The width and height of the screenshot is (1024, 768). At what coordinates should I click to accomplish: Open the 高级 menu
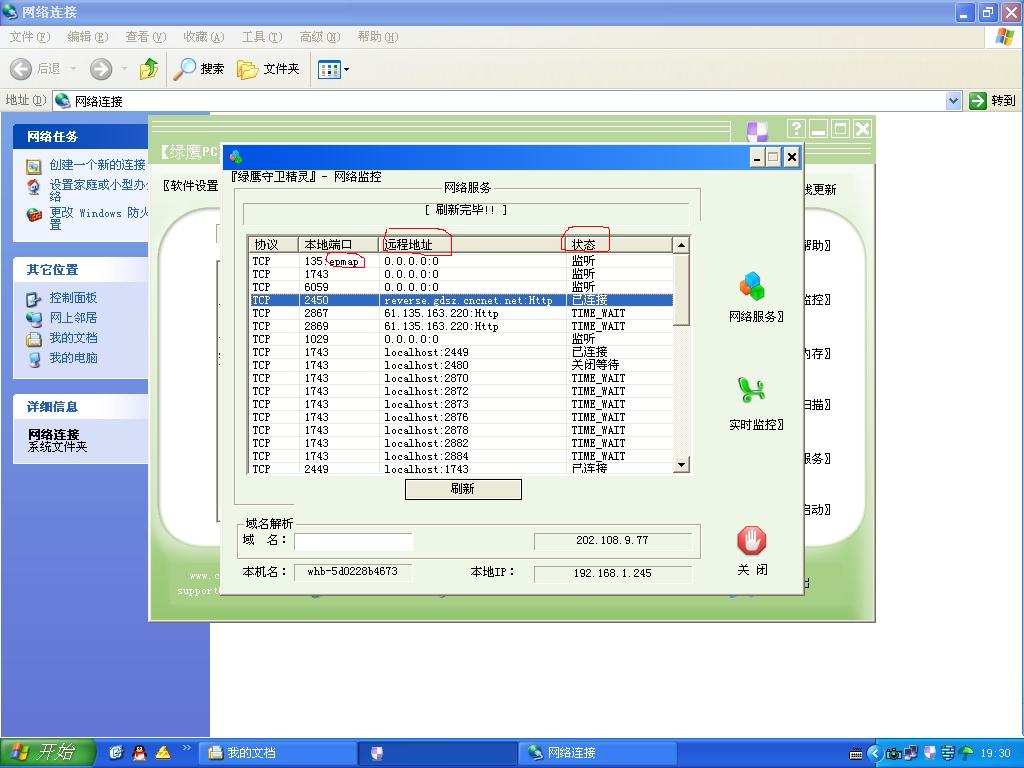[x=320, y=37]
